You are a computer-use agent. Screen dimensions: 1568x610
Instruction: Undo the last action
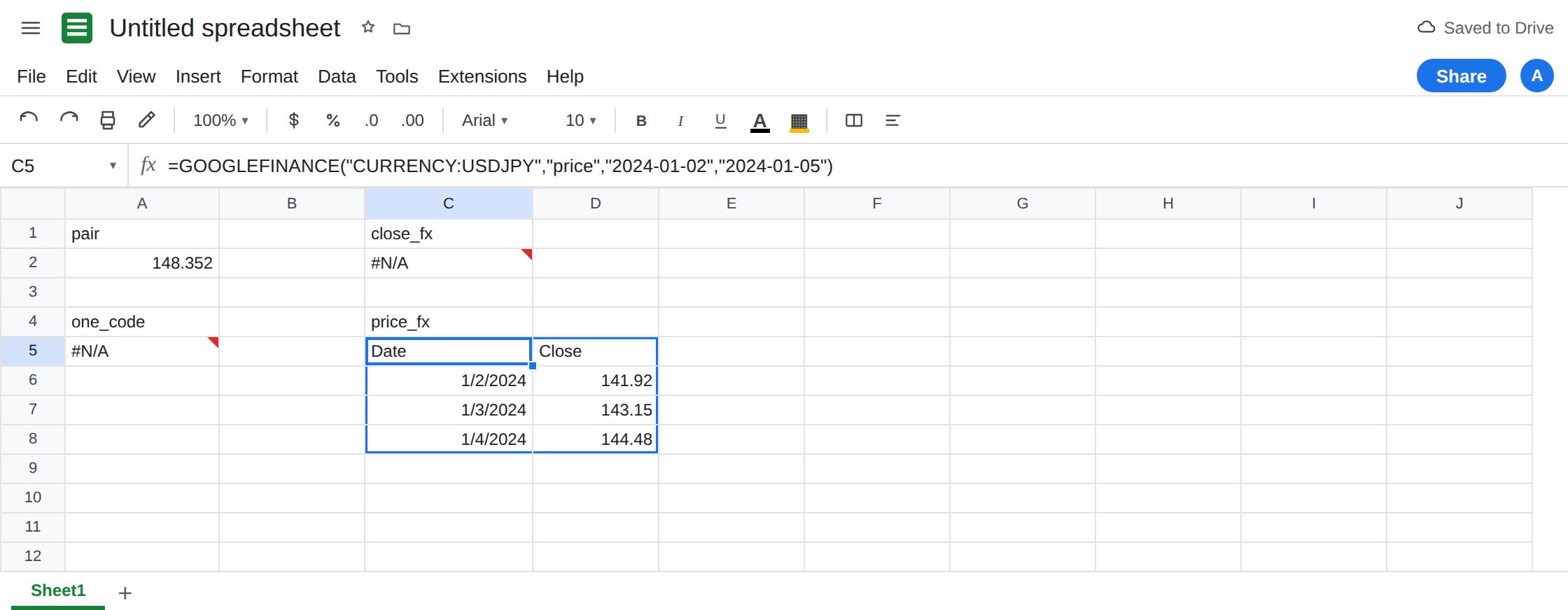(x=29, y=120)
